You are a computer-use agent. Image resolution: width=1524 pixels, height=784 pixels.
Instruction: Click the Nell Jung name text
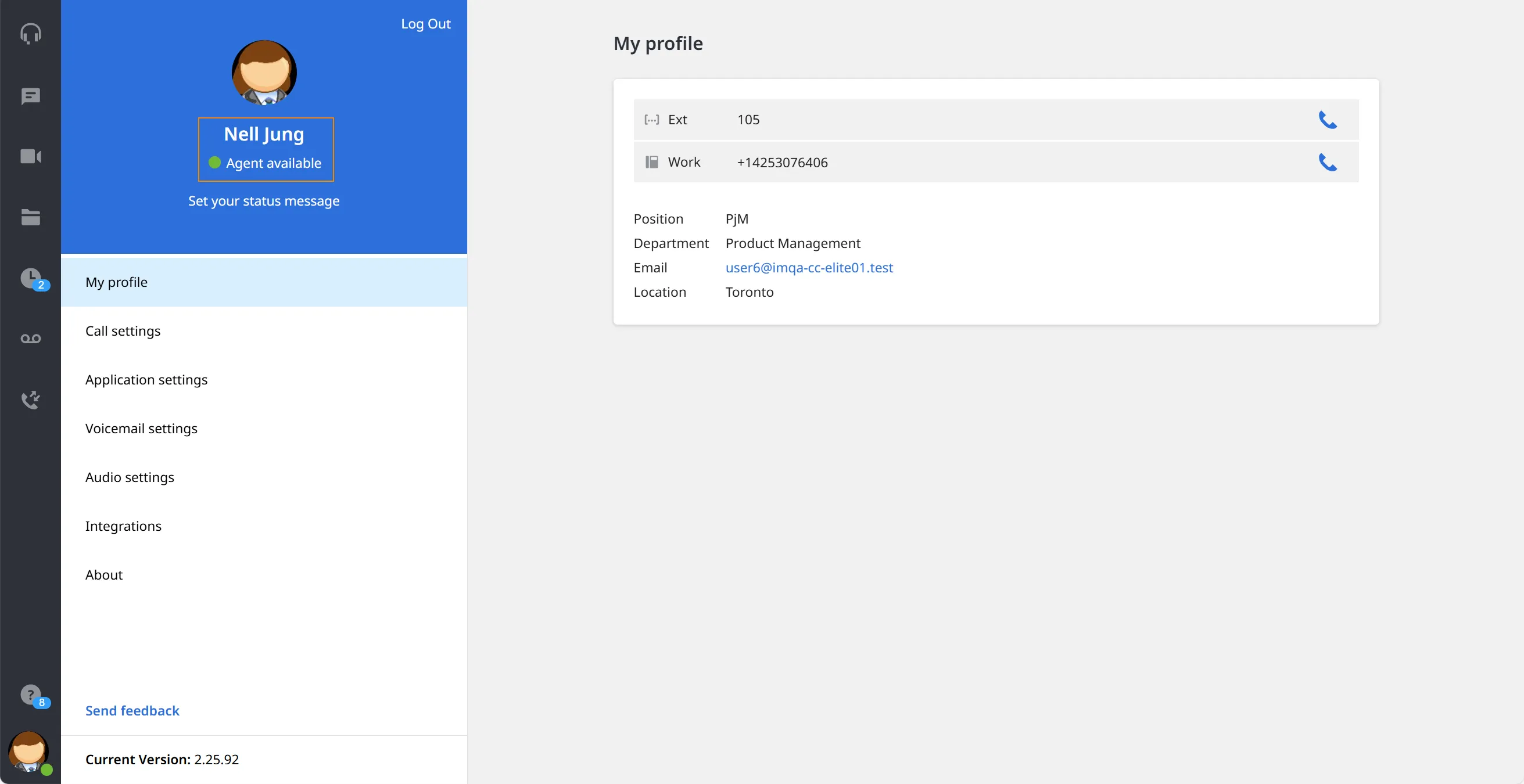(x=264, y=135)
